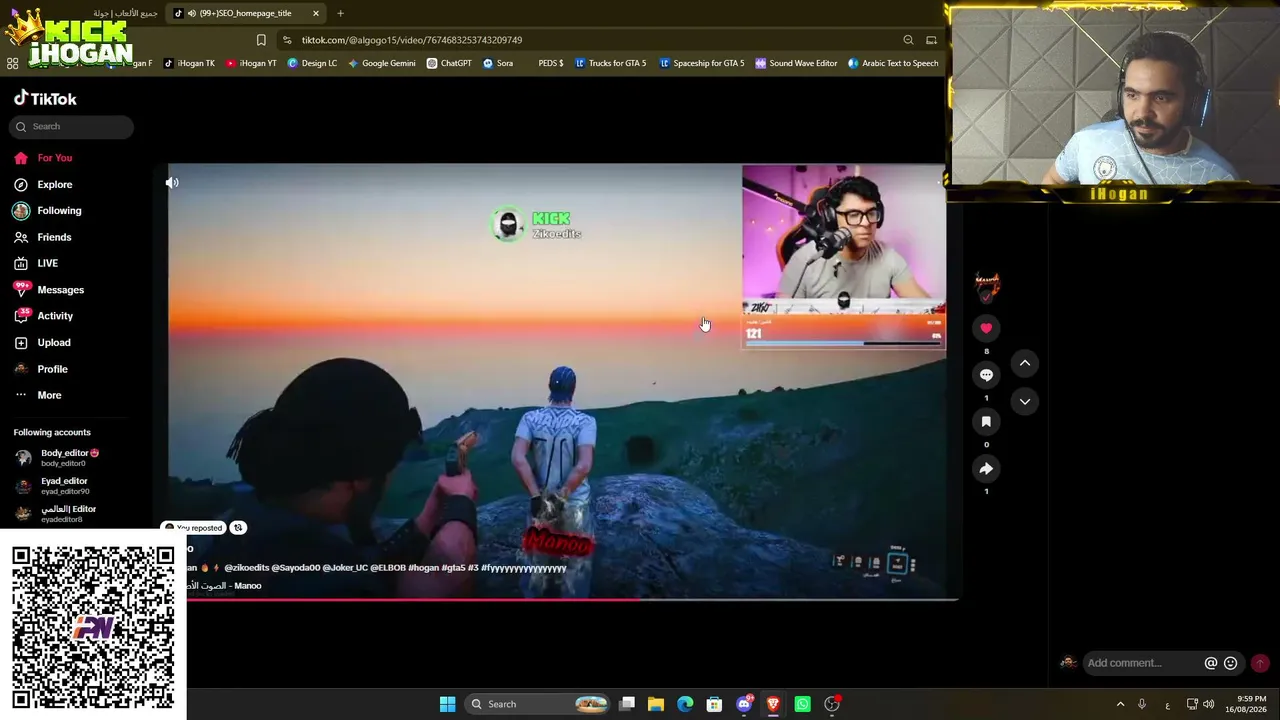Open the Sora bookmark
The height and width of the screenshot is (720, 1280).
[x=498, y=63]
